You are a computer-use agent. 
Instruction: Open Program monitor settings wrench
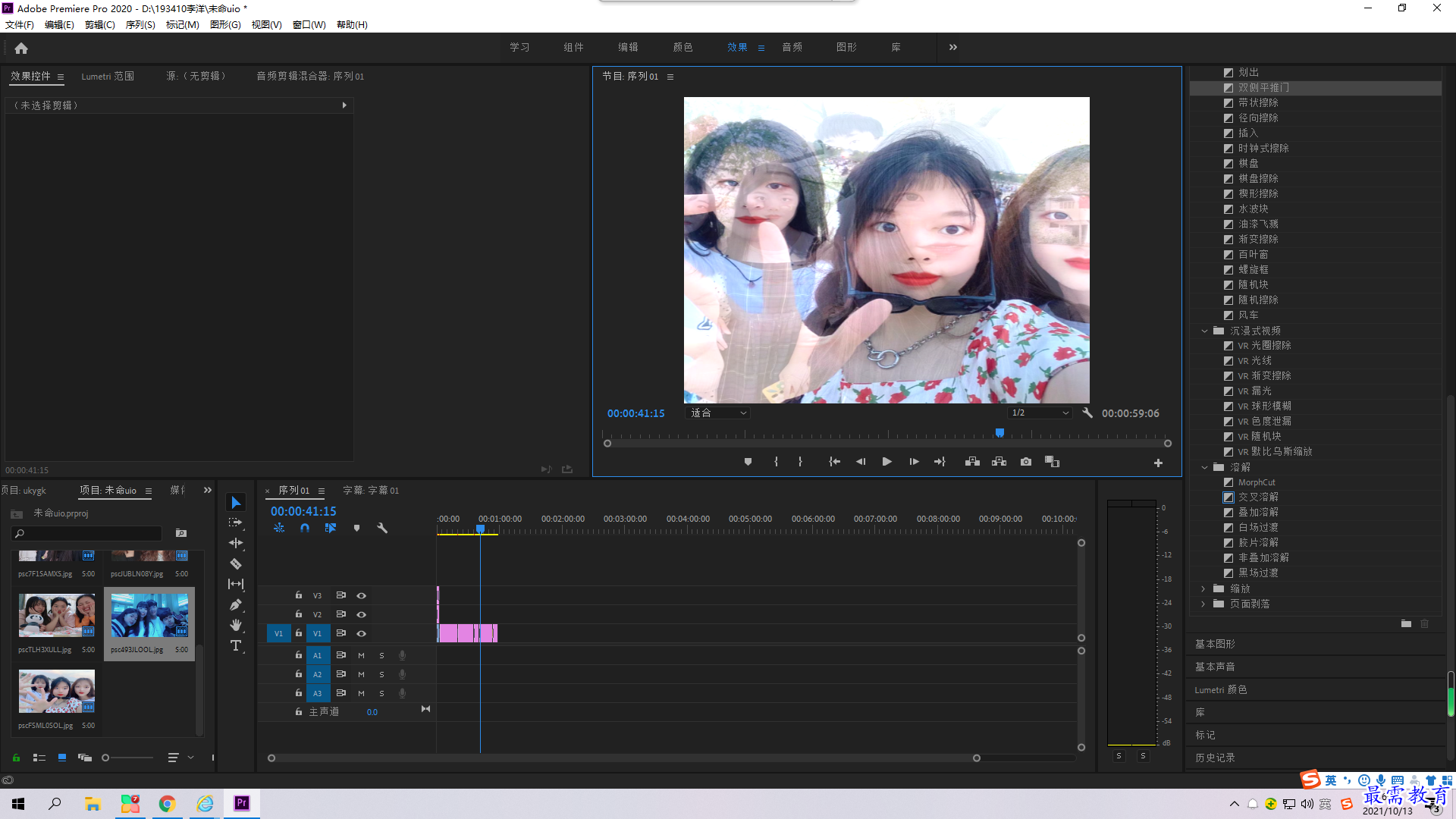tap(1087, 413)
